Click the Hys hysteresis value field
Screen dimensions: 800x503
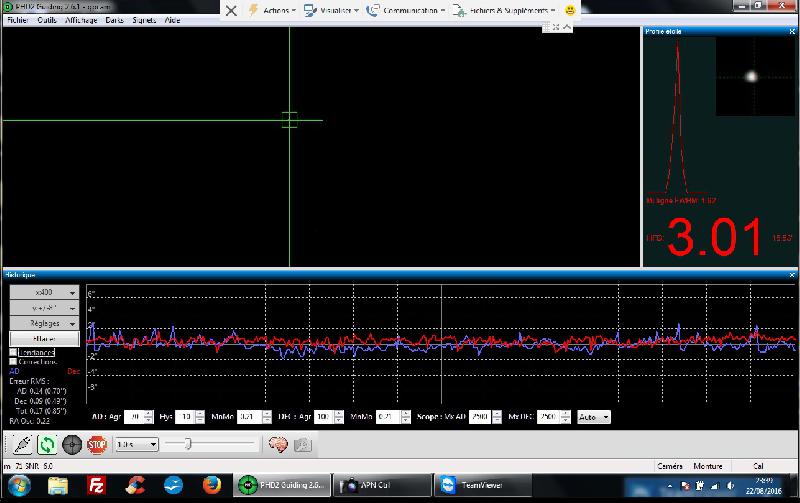click(185, 417)
